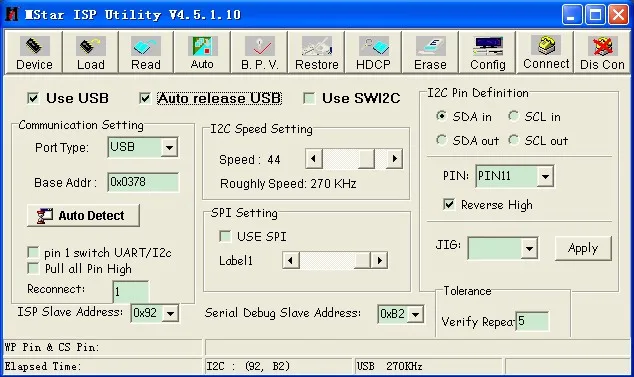Enable the Use SWI2C checkbox
This screenshot has height=377, width=634.
309,98
